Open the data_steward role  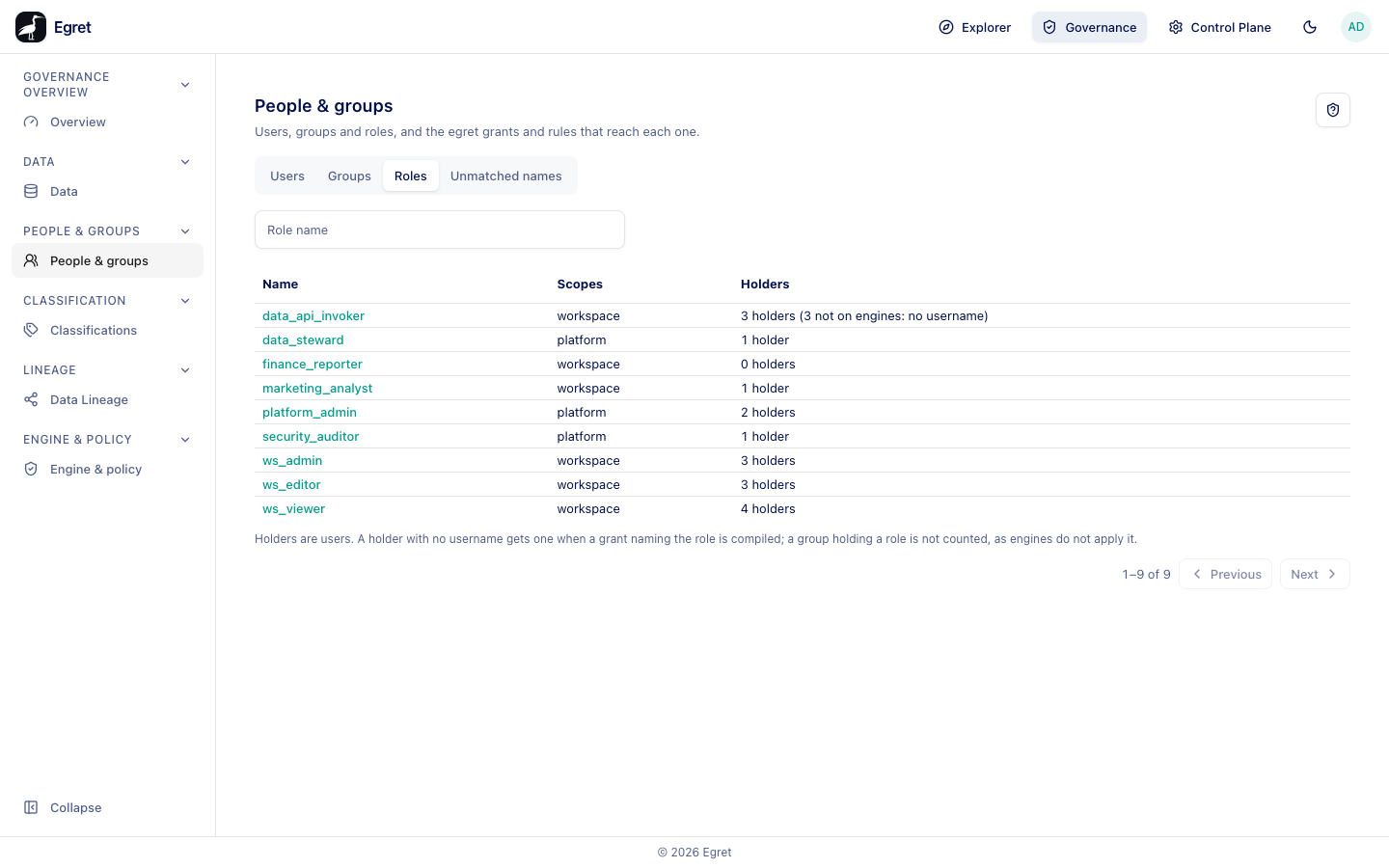(303, 340)
